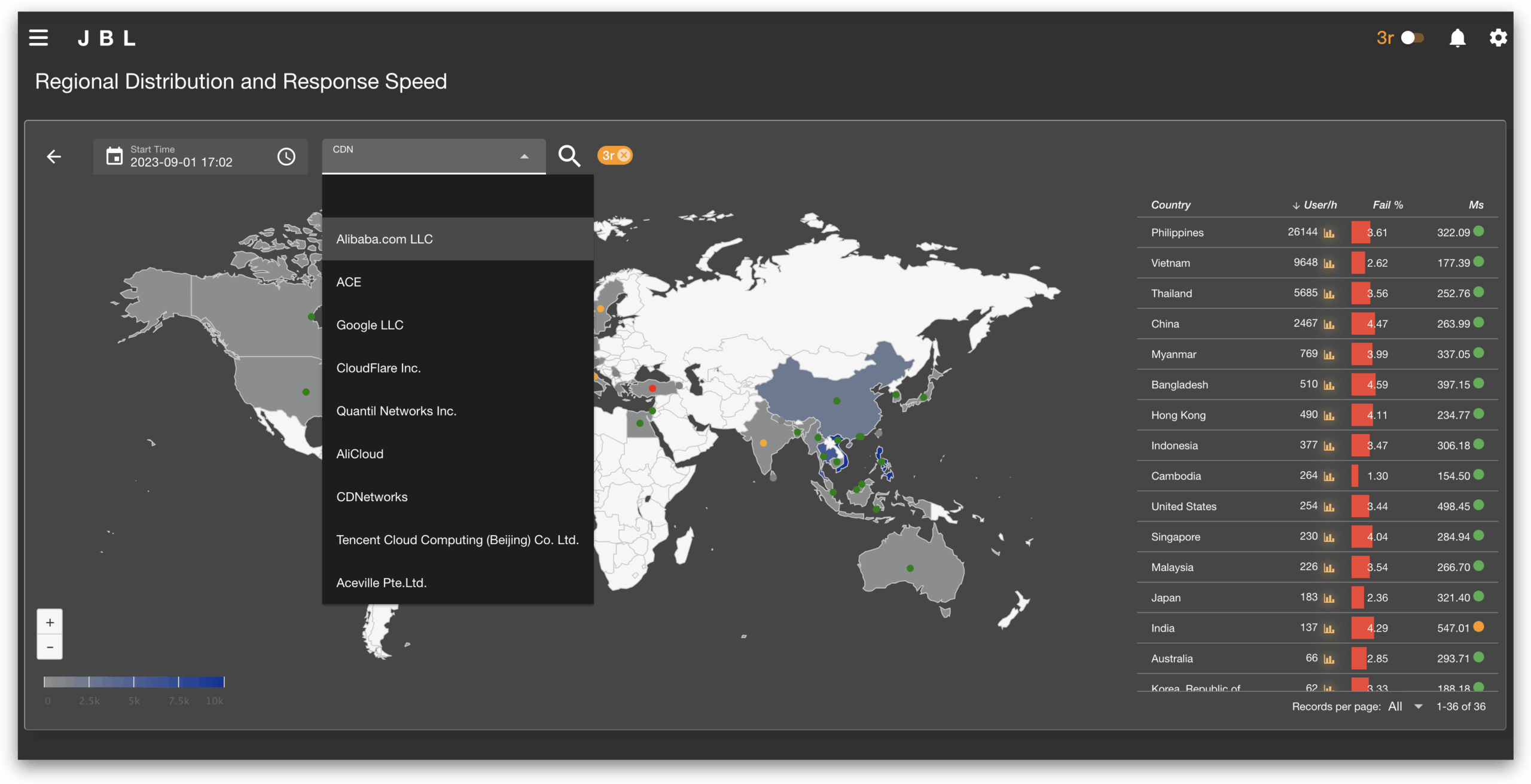The image size is (1531, 784).
Task: Click the clock time picker icon
Action: pyautogui.click(x=286, y=157)
